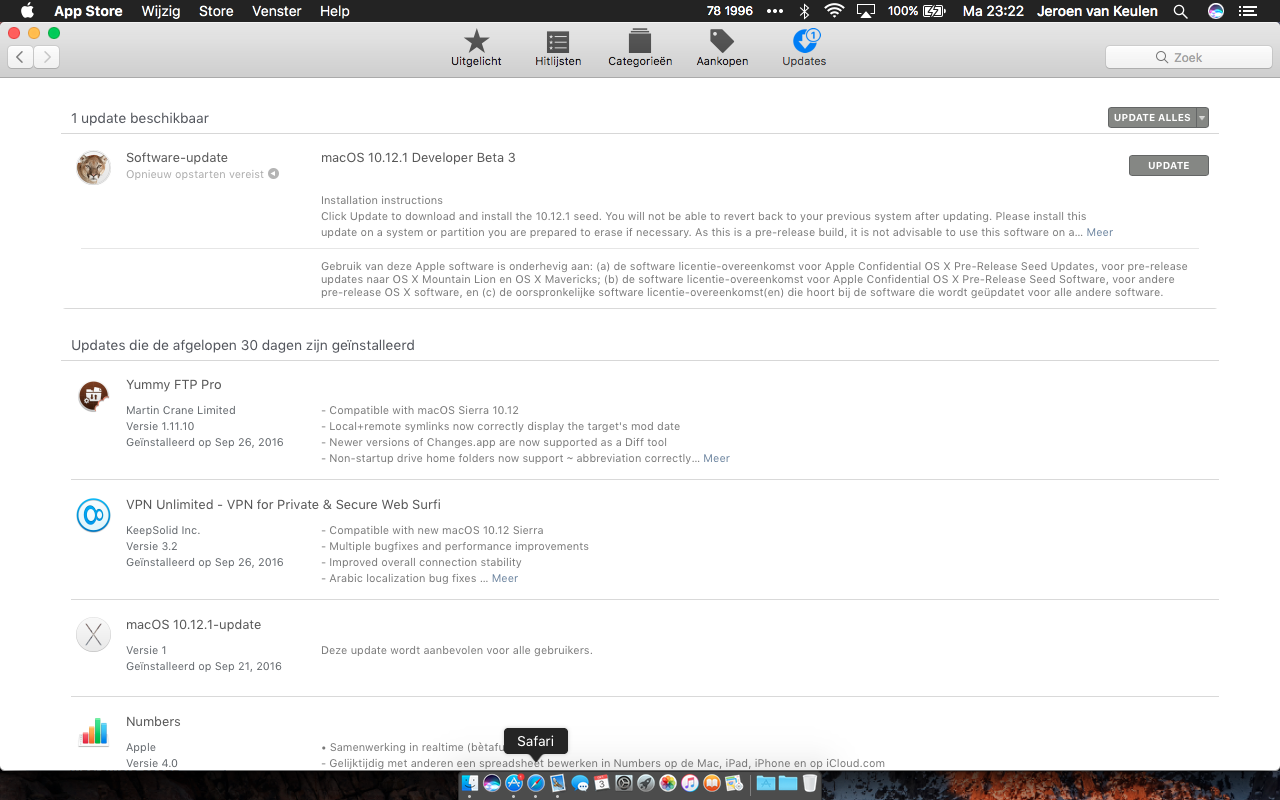The height and width of the screenshot is (800, 1280).
Task: Open System Preferences from the Dock
Action: [624, 783]
